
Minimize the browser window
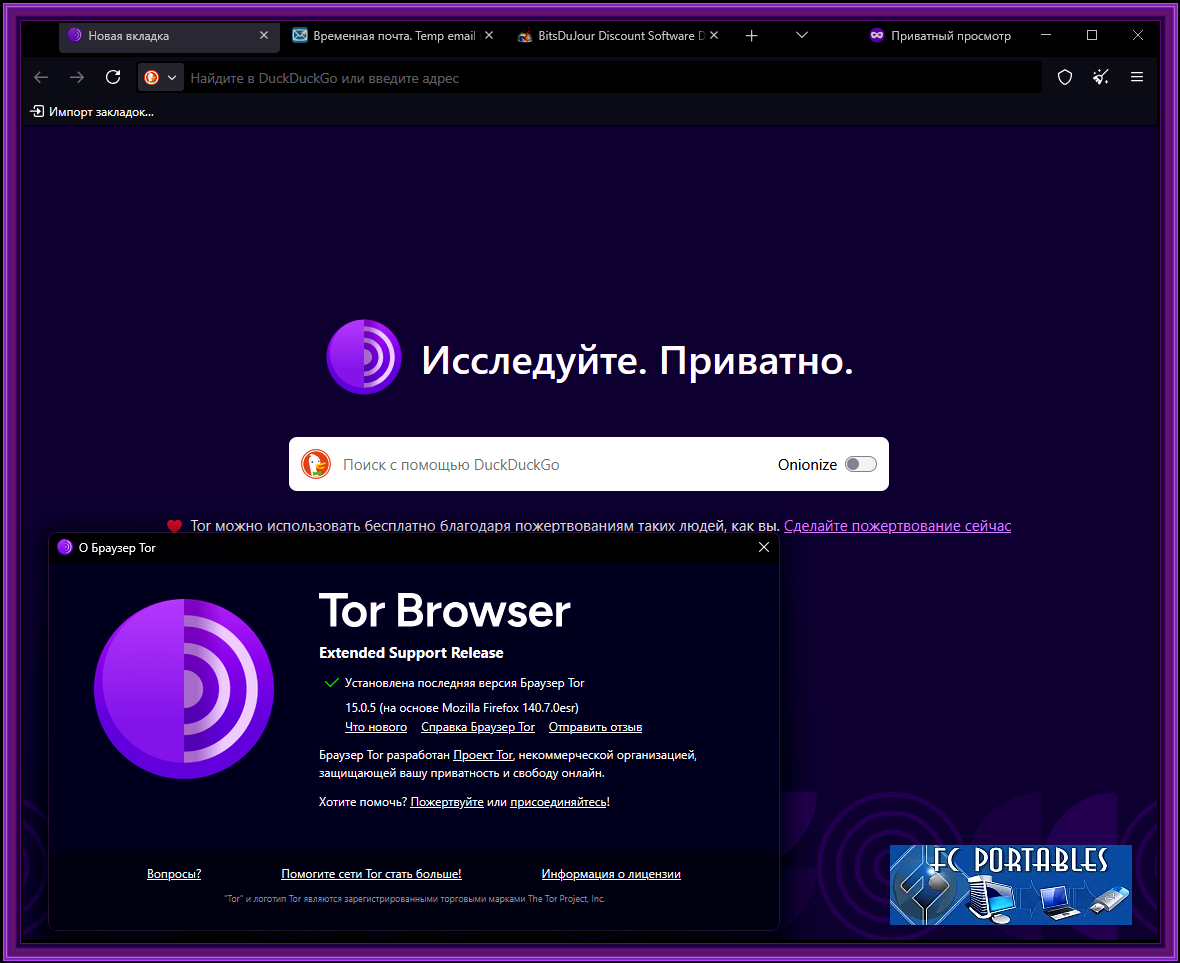click(x=1046, y=35)
